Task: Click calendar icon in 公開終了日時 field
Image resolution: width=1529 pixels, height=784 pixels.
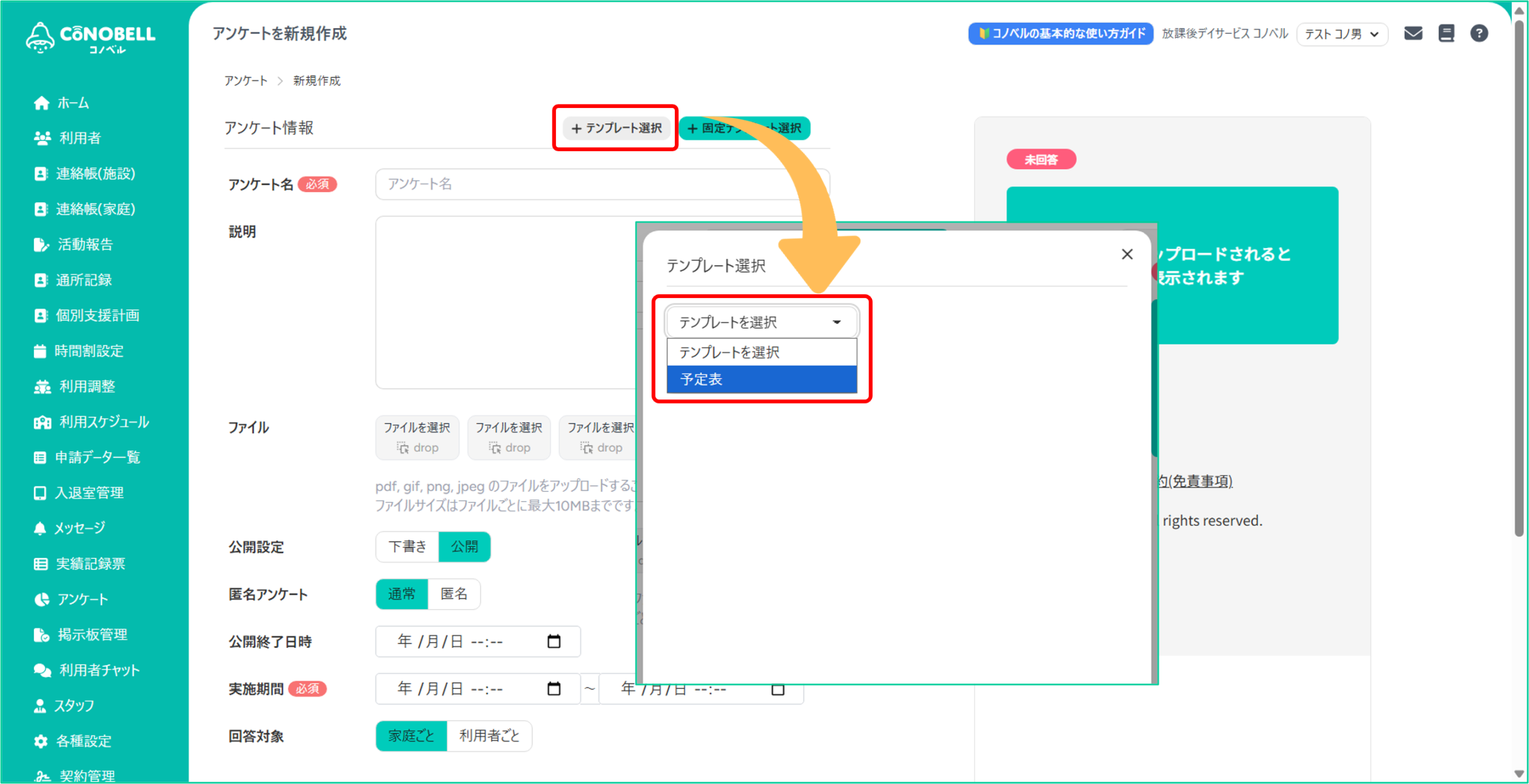Action: (x=554, y=641)
